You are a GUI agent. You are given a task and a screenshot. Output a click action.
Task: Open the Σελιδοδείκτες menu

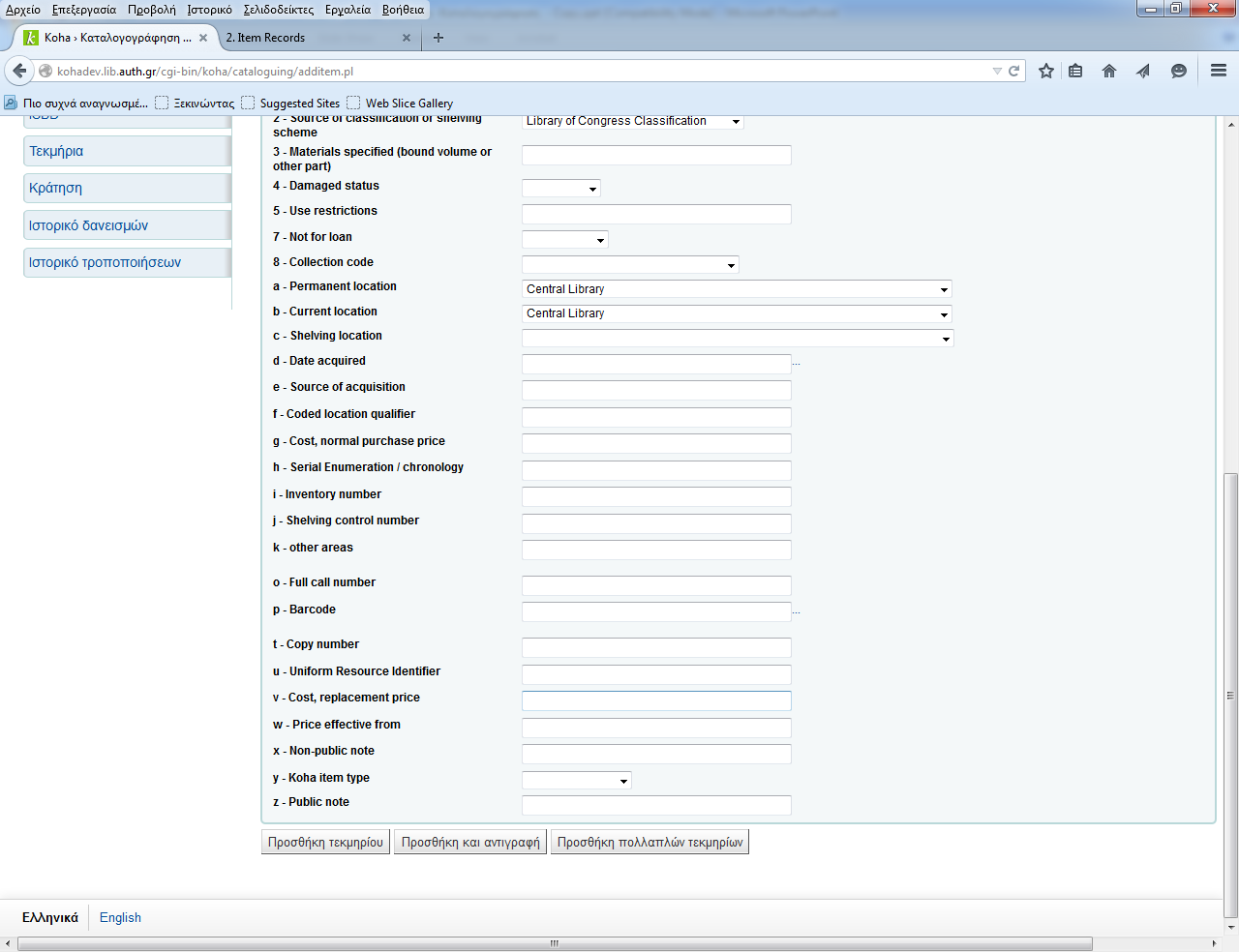[x=279, y=10]
